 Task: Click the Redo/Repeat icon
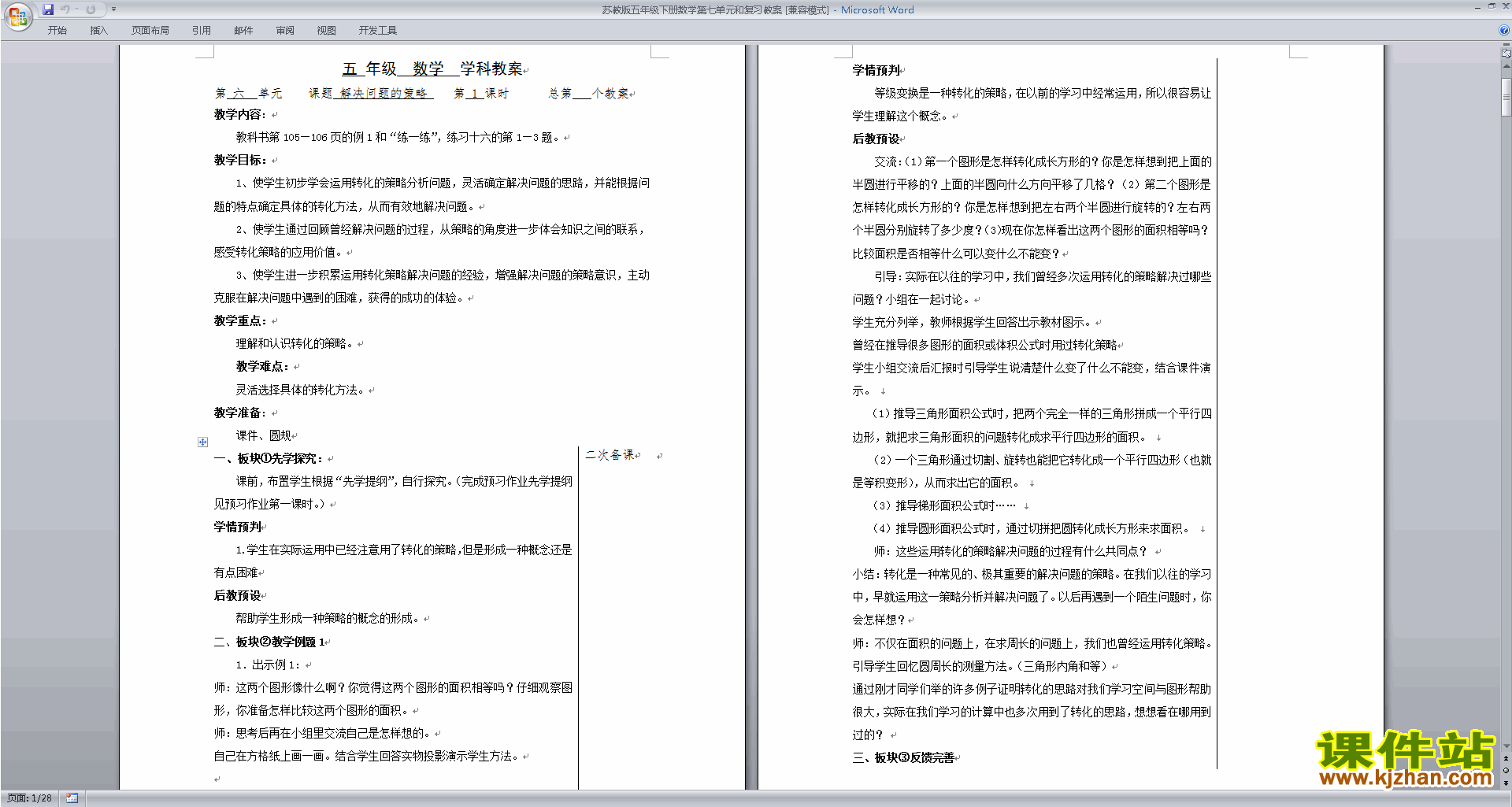click(91, 9)
